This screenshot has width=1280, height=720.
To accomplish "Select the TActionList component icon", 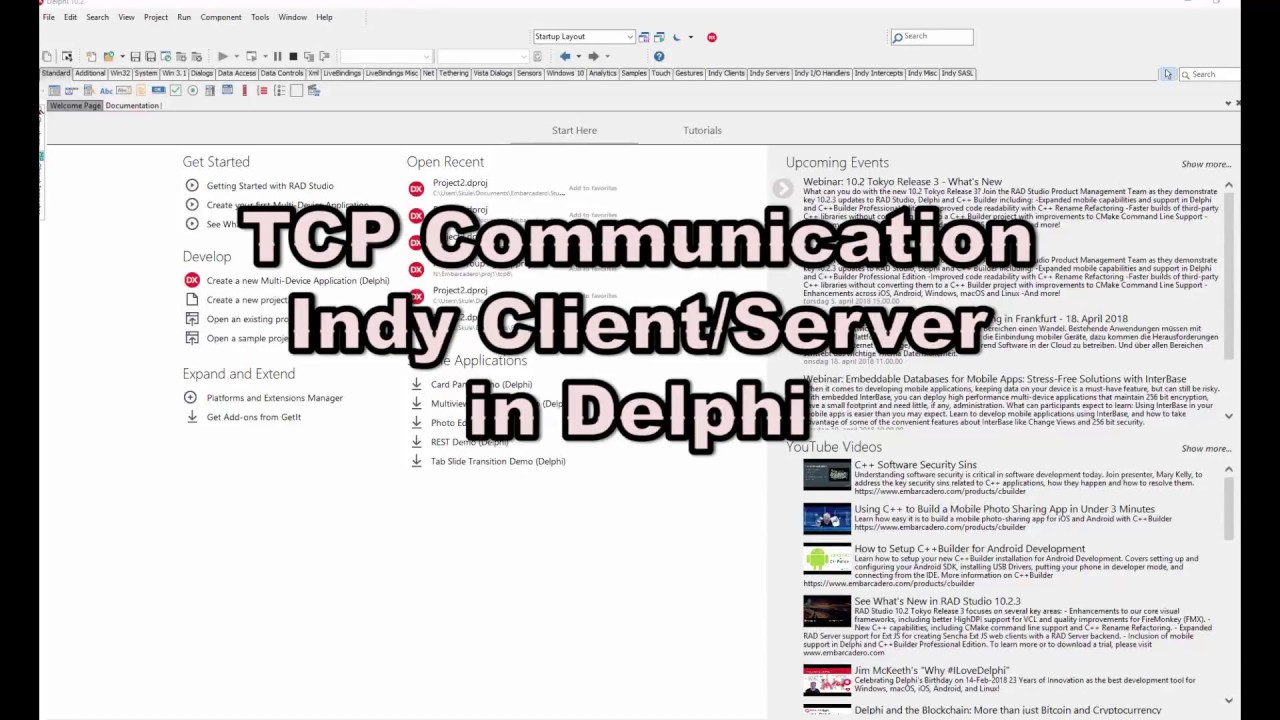I will (x=314, y=90).
